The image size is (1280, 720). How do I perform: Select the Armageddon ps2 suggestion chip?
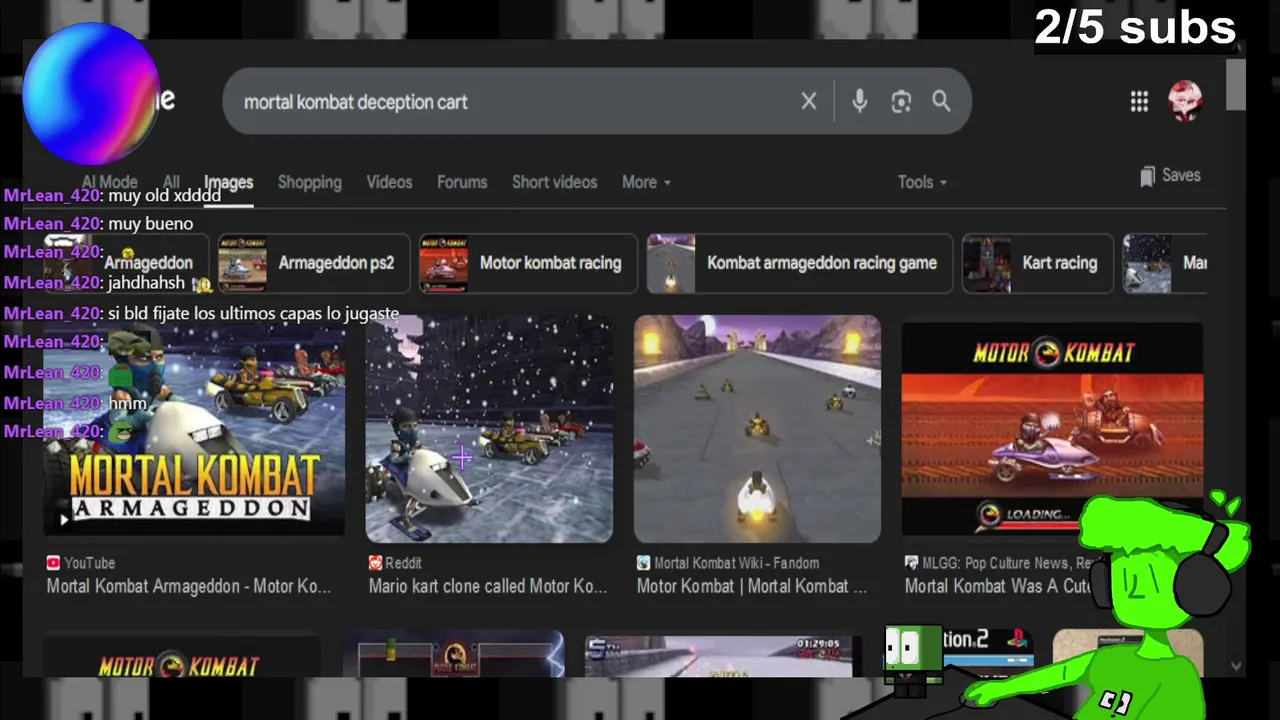tap(314, 263)
